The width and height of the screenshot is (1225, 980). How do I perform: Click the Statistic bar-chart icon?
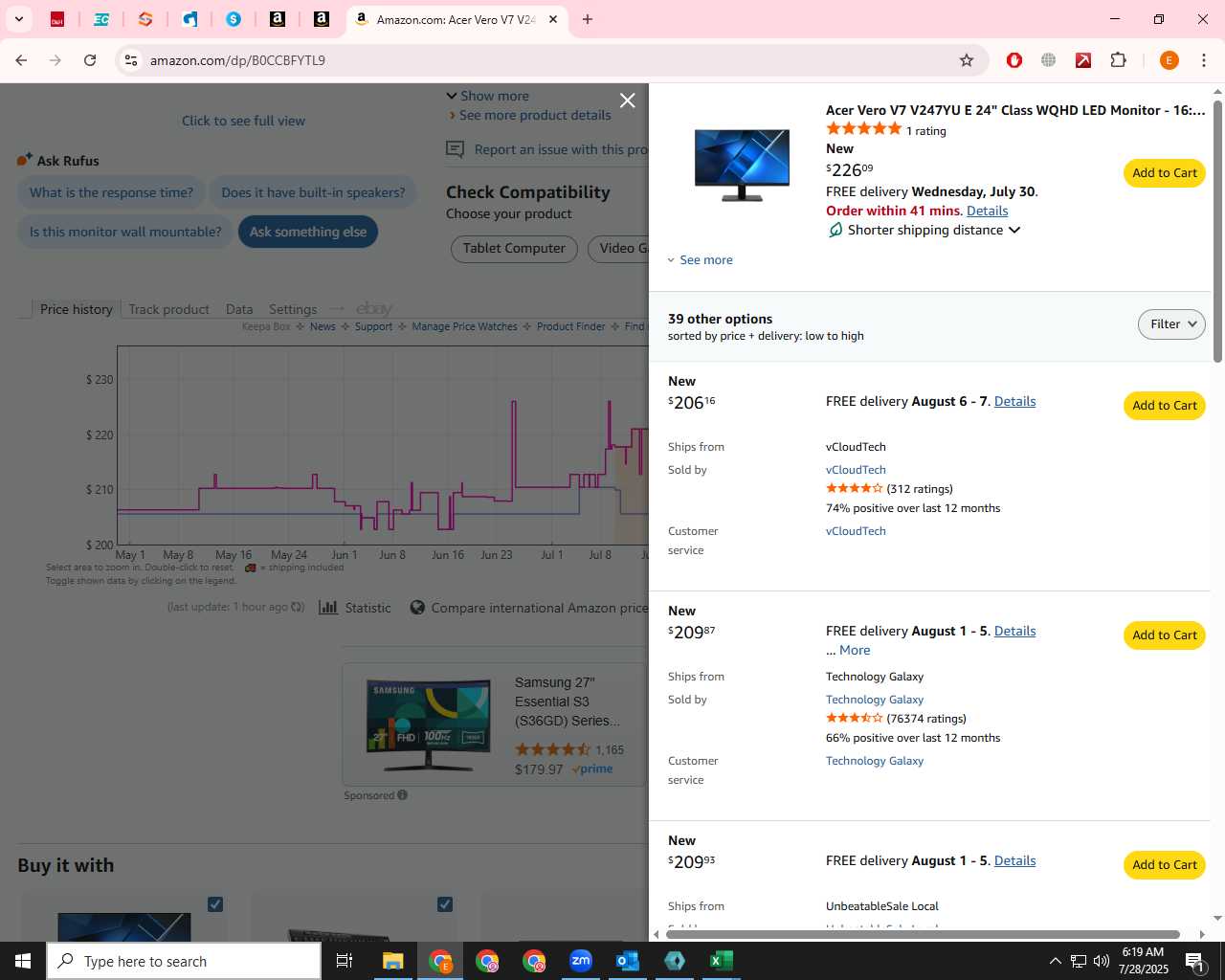[x=328, y=608]
